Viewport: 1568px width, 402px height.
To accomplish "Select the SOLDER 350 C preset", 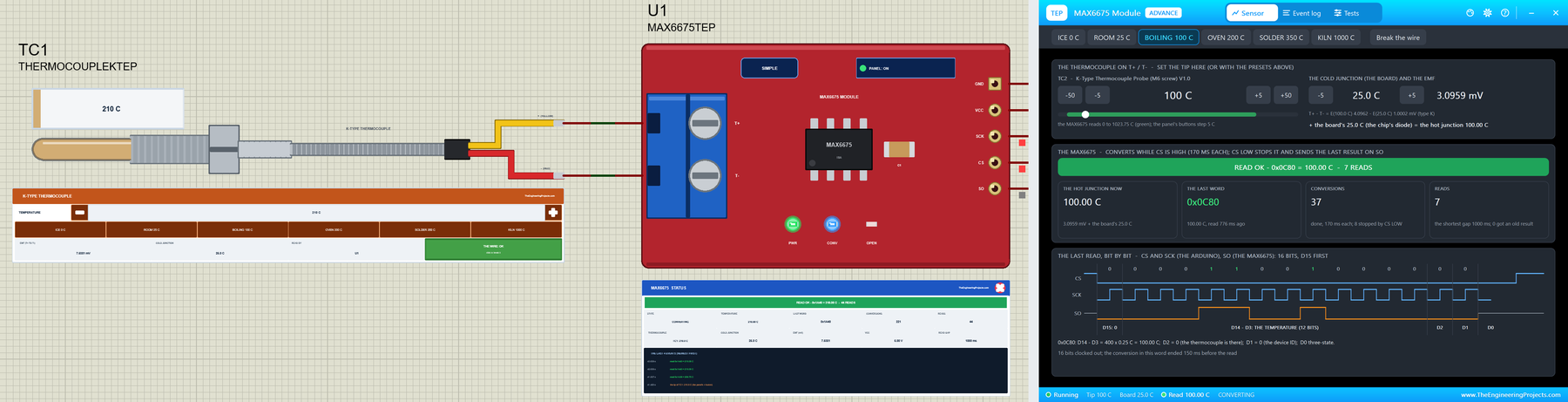I will tap(1281, 37).
